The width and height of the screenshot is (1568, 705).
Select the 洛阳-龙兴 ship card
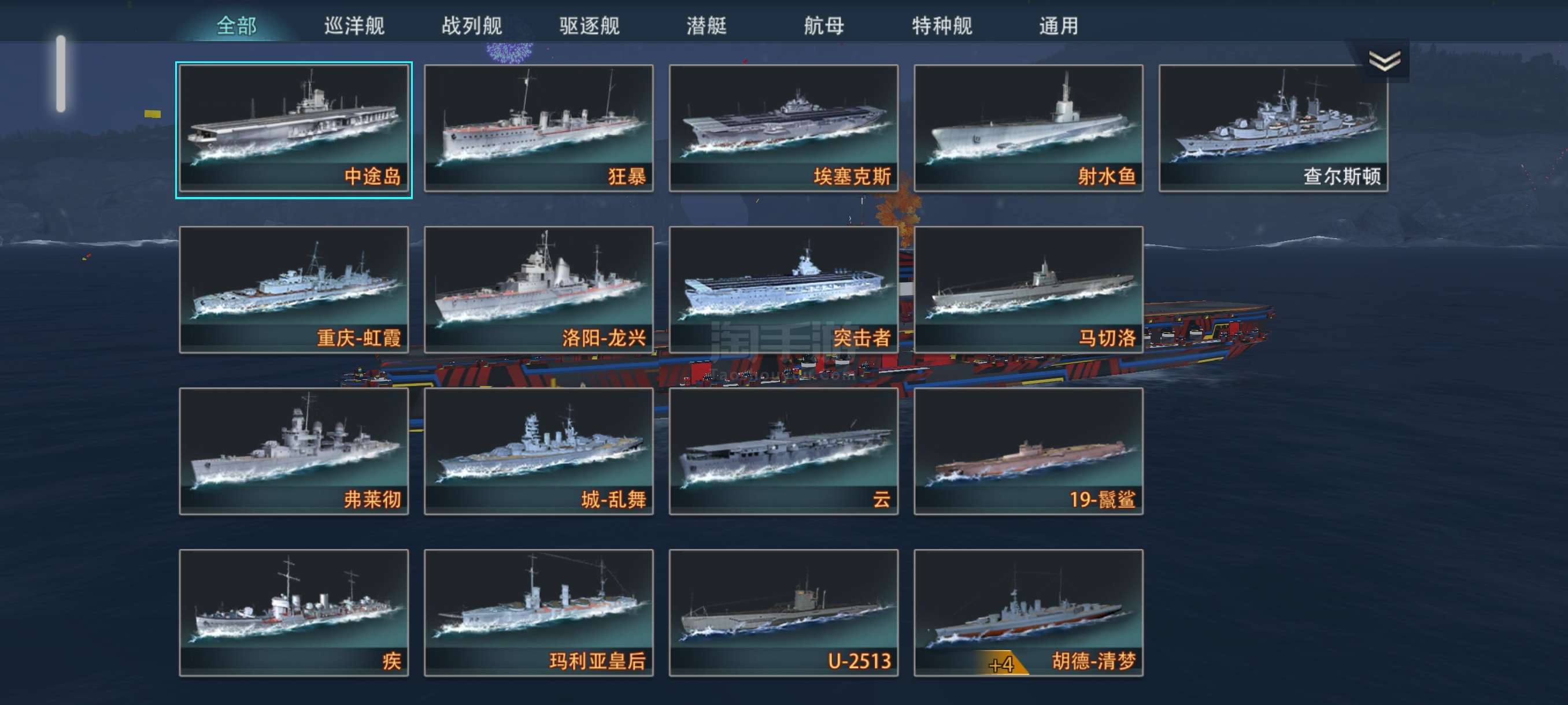click(x=539, y=290)
